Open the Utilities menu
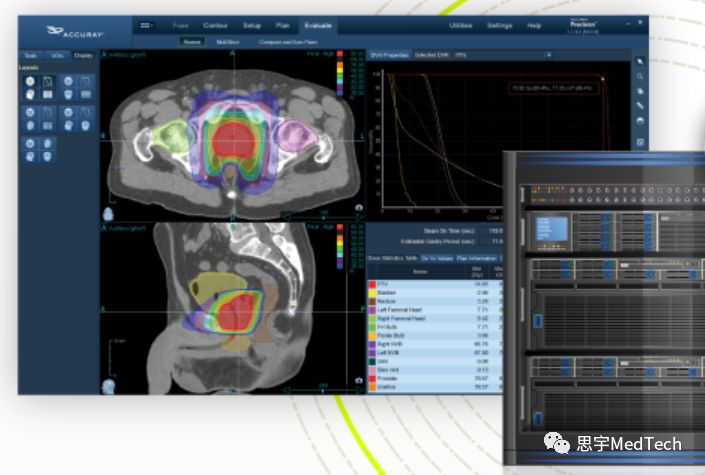Screen dimensions: 705x475 [x=460, y=26]
